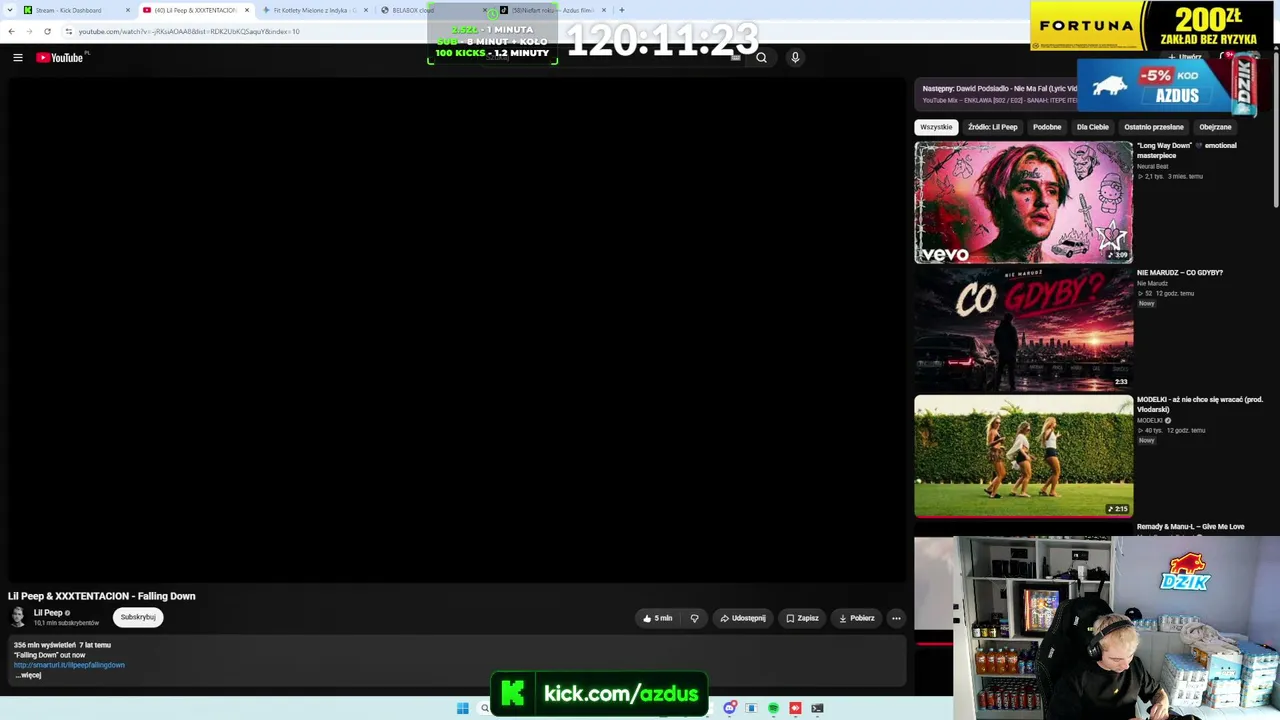Switch to the BELABOX cloud tab

pos(434,10)
